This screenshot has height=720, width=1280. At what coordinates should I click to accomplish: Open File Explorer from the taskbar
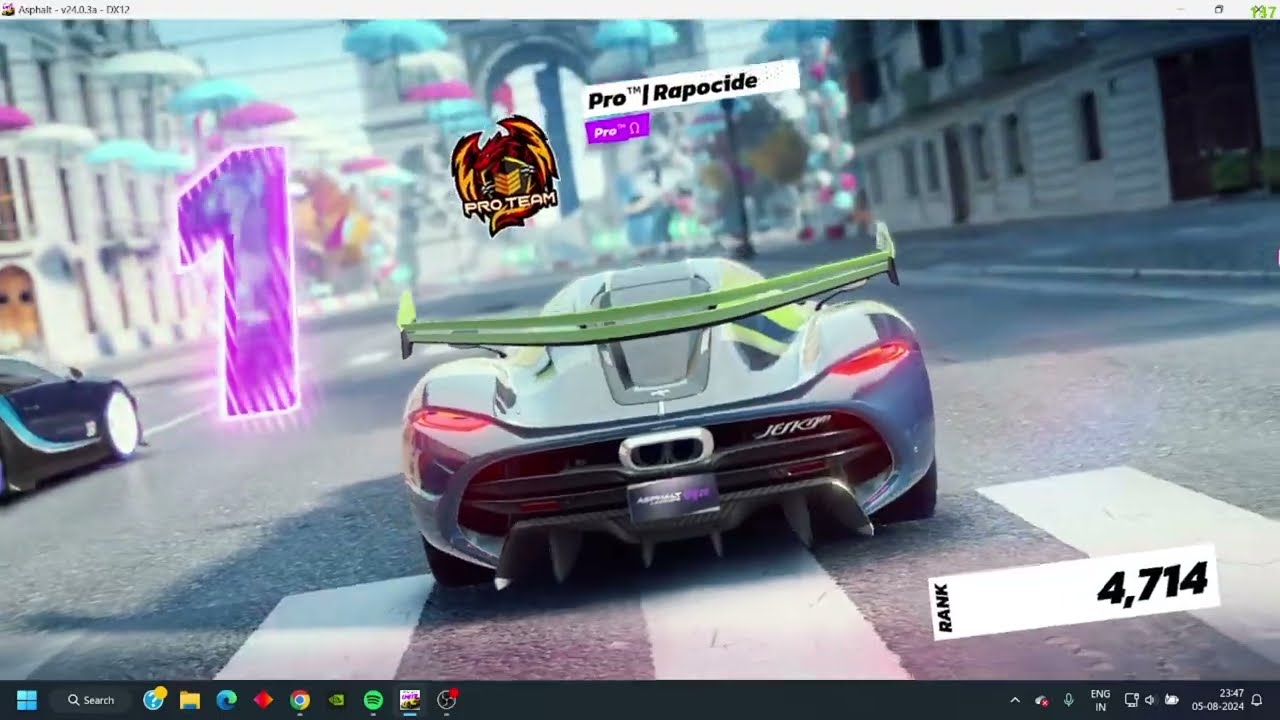pyautogui.click(x=190, y=700)
